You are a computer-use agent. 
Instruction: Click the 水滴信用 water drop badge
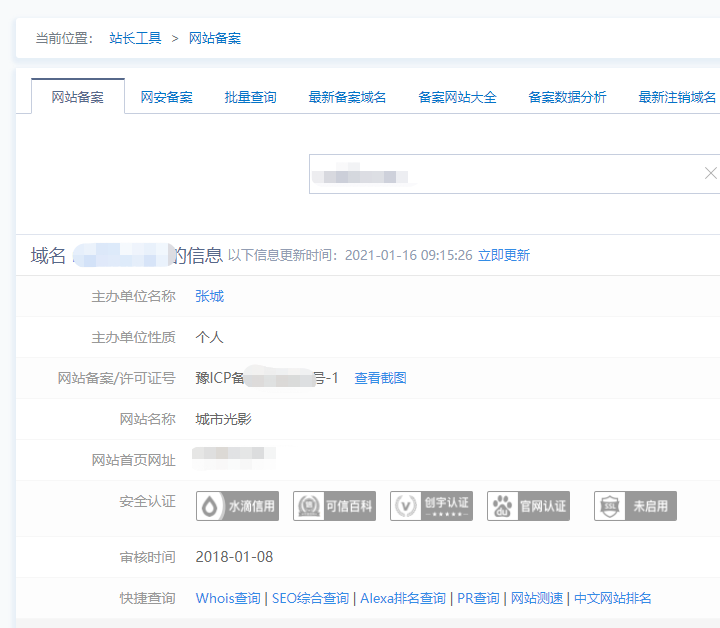click(x=237, y=506)
